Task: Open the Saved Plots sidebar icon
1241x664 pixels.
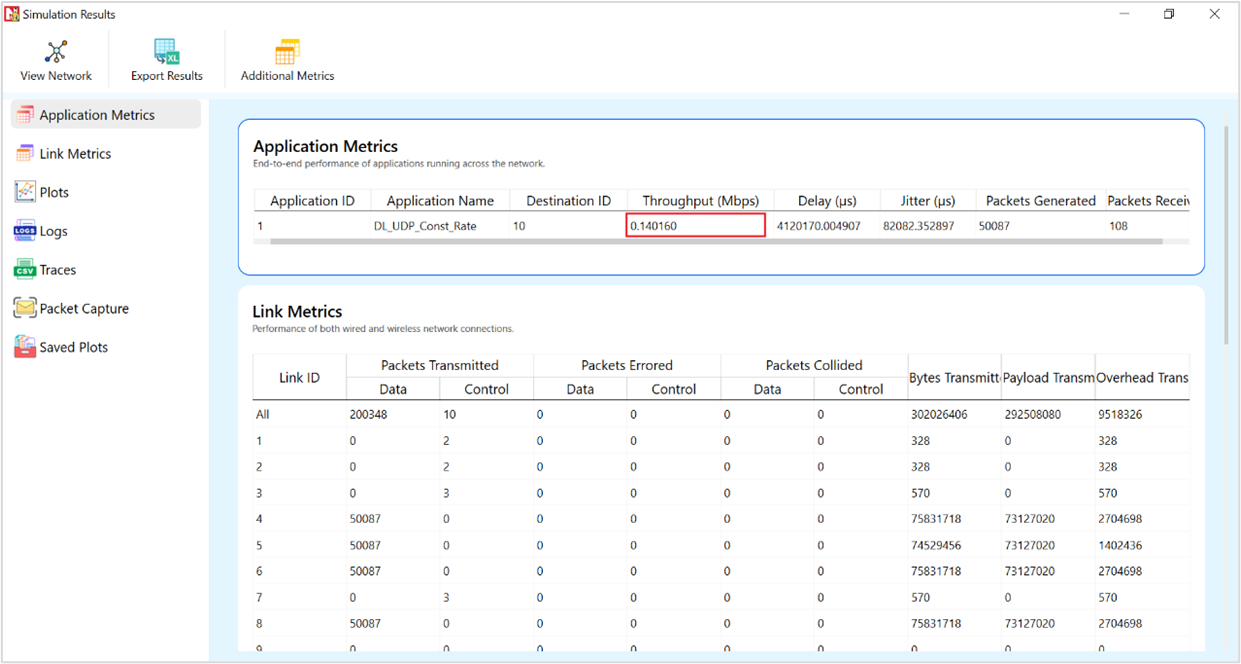Action: [25, 347]
